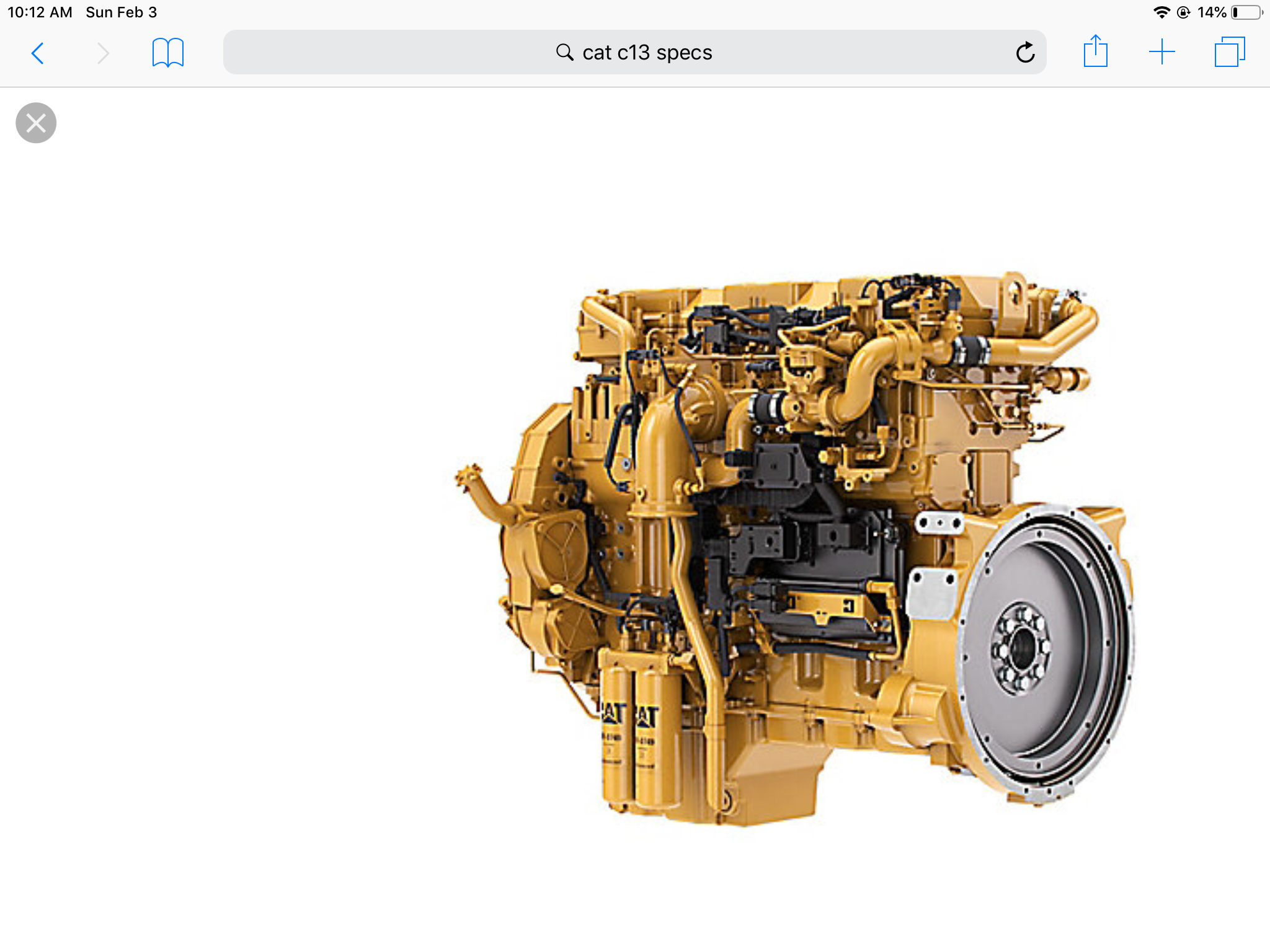This screenshot has height=952, width=1270.
Task: Tap the Share icon
Action: [x=1096, y=53]
